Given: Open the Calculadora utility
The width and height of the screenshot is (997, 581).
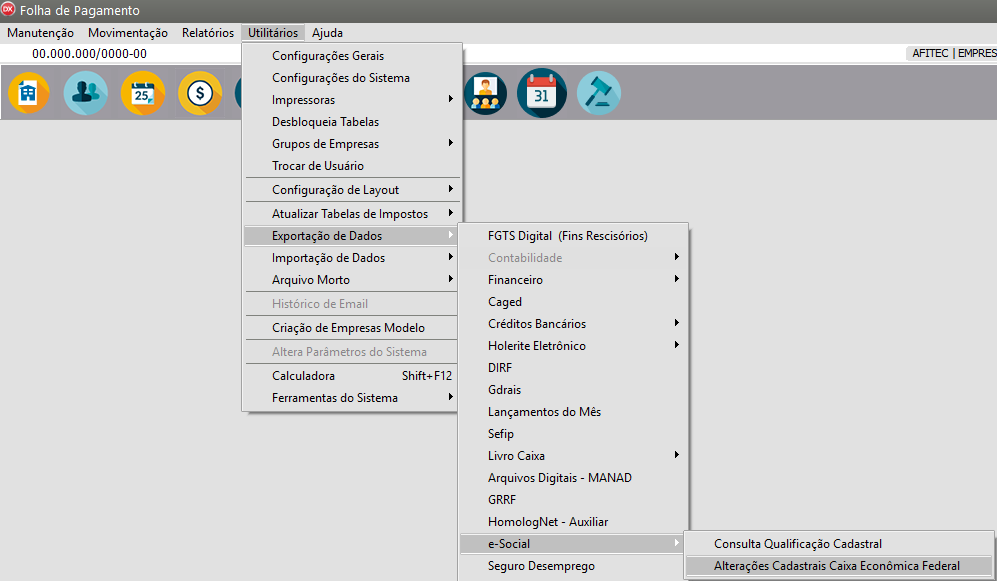Looking at the screenshot, I should click(x=303, y=376).
